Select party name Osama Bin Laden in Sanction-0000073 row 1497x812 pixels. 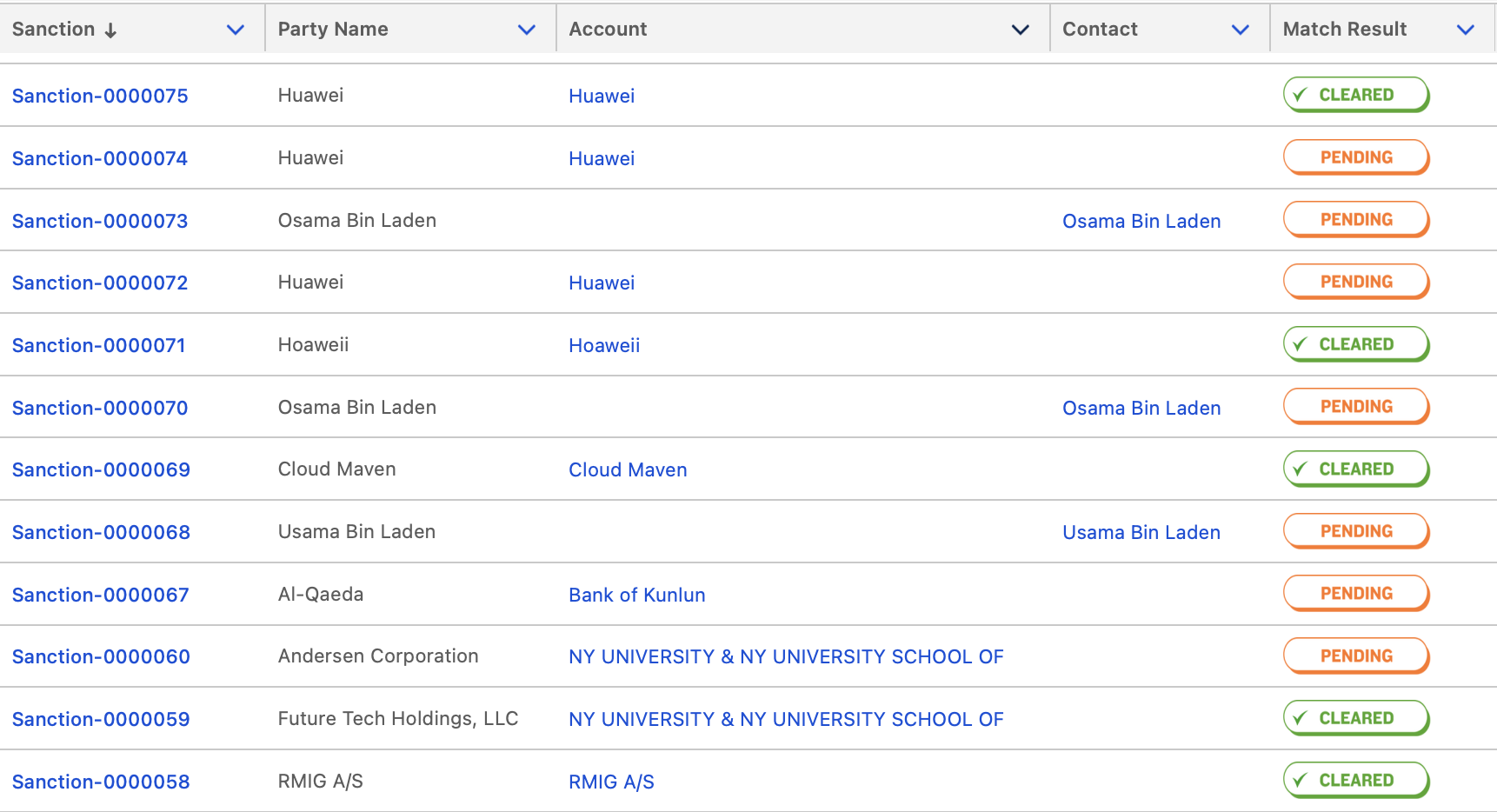click(357, 220)
